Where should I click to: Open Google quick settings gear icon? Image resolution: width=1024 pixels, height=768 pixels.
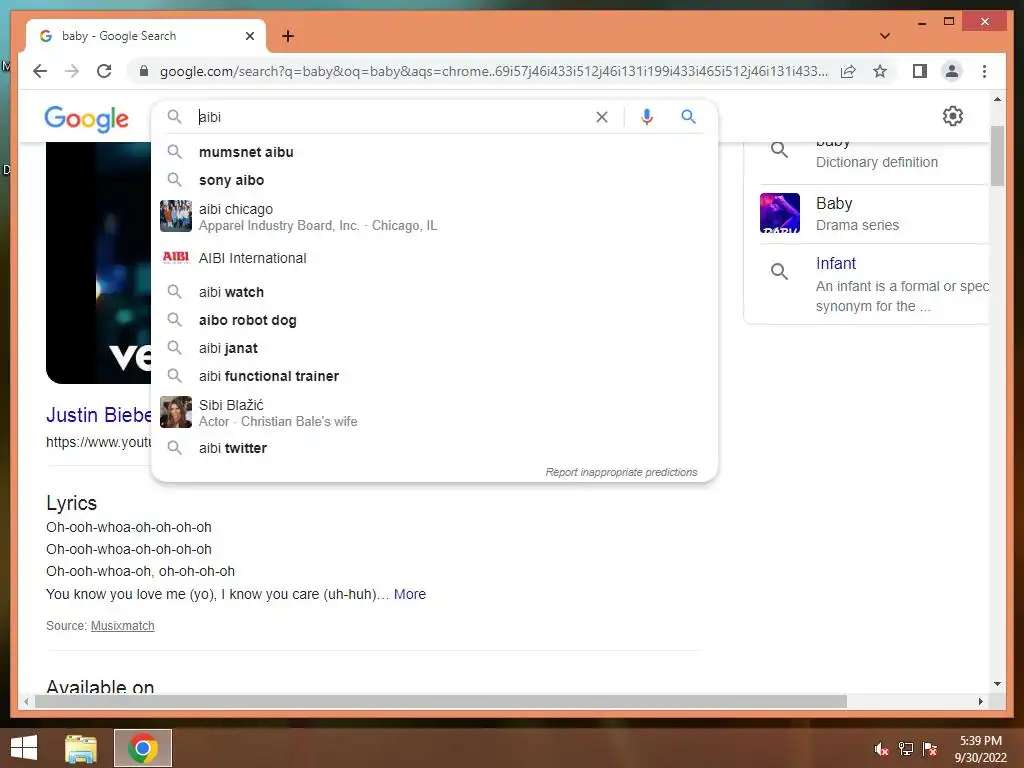pyautogui.click(x=953, y=116)
